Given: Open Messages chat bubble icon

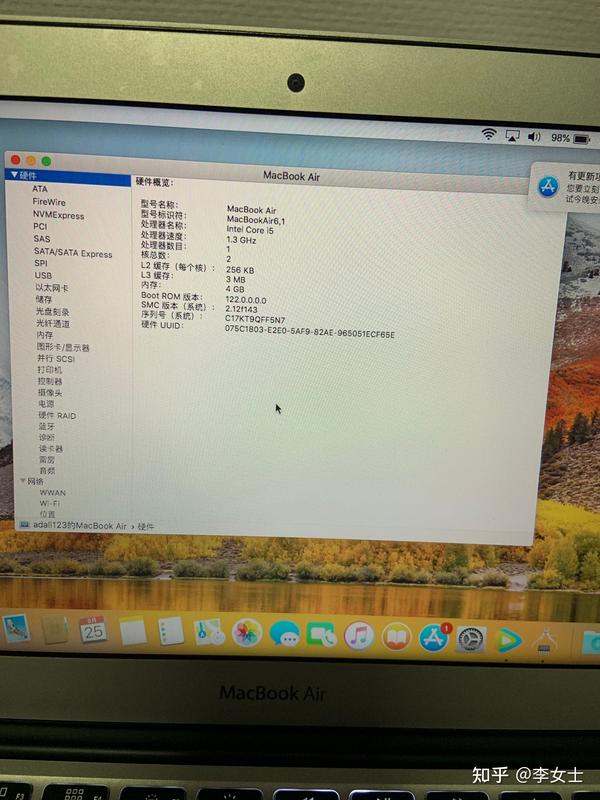Looking at the screenshot, I should [284, 634].
